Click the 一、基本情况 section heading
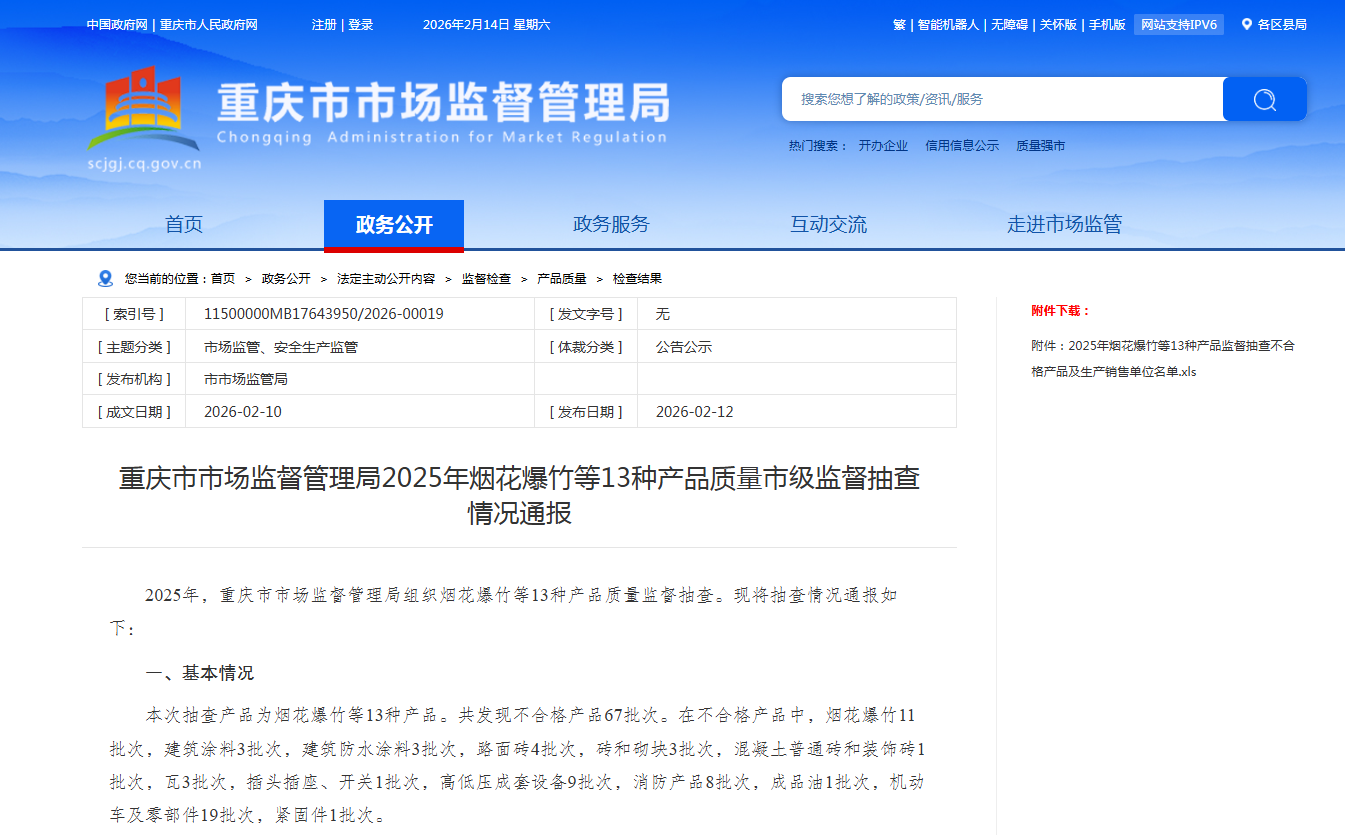This screenshot has width=1345, height=835. point(200,673)
